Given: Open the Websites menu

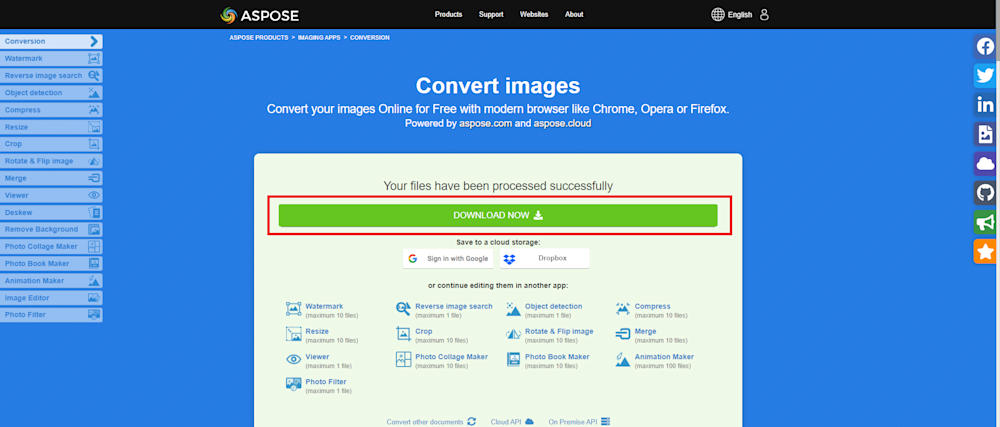Looking at the screenshot, I should [x=534, y=15].
